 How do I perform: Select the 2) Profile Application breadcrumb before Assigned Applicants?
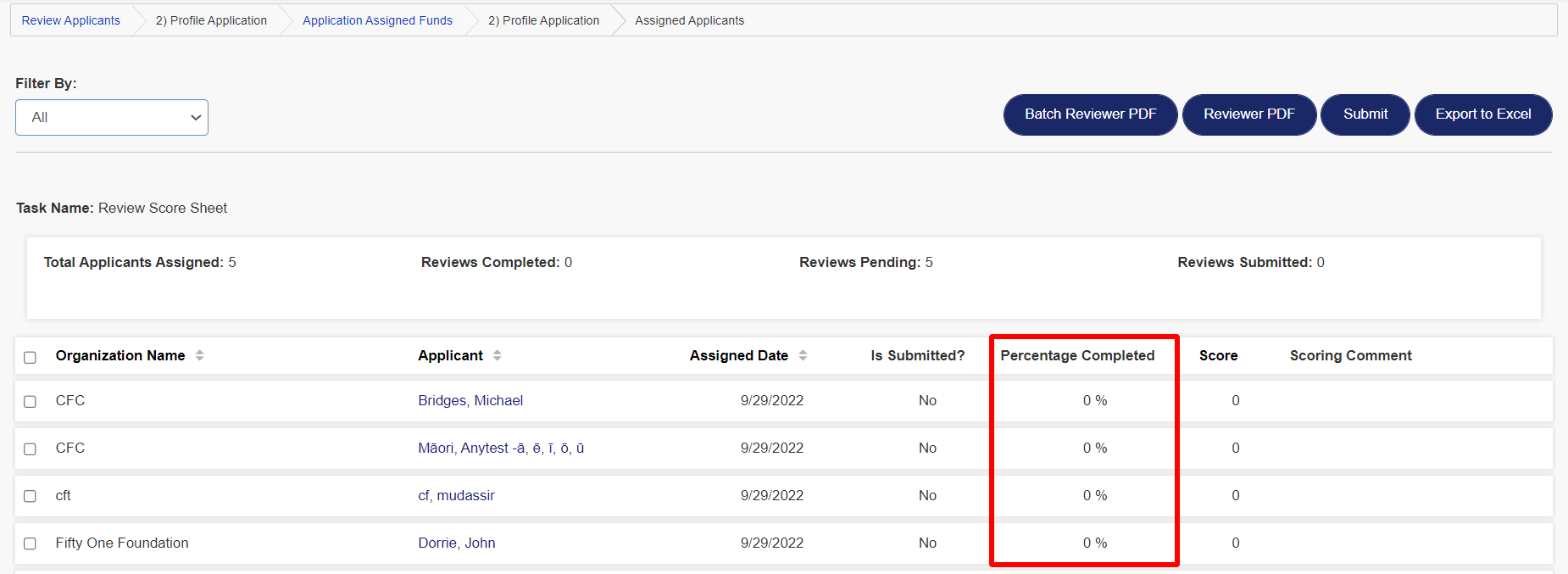pos(543,20)
